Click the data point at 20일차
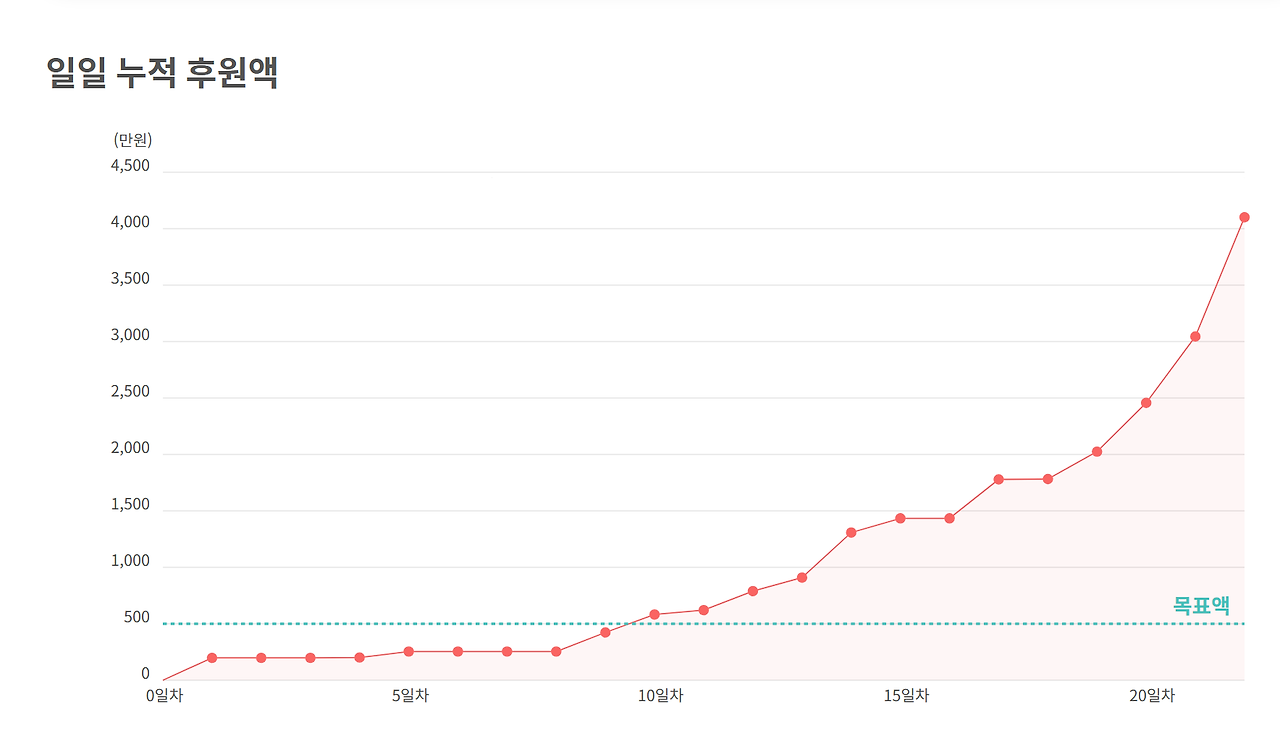 [1146, 403]
